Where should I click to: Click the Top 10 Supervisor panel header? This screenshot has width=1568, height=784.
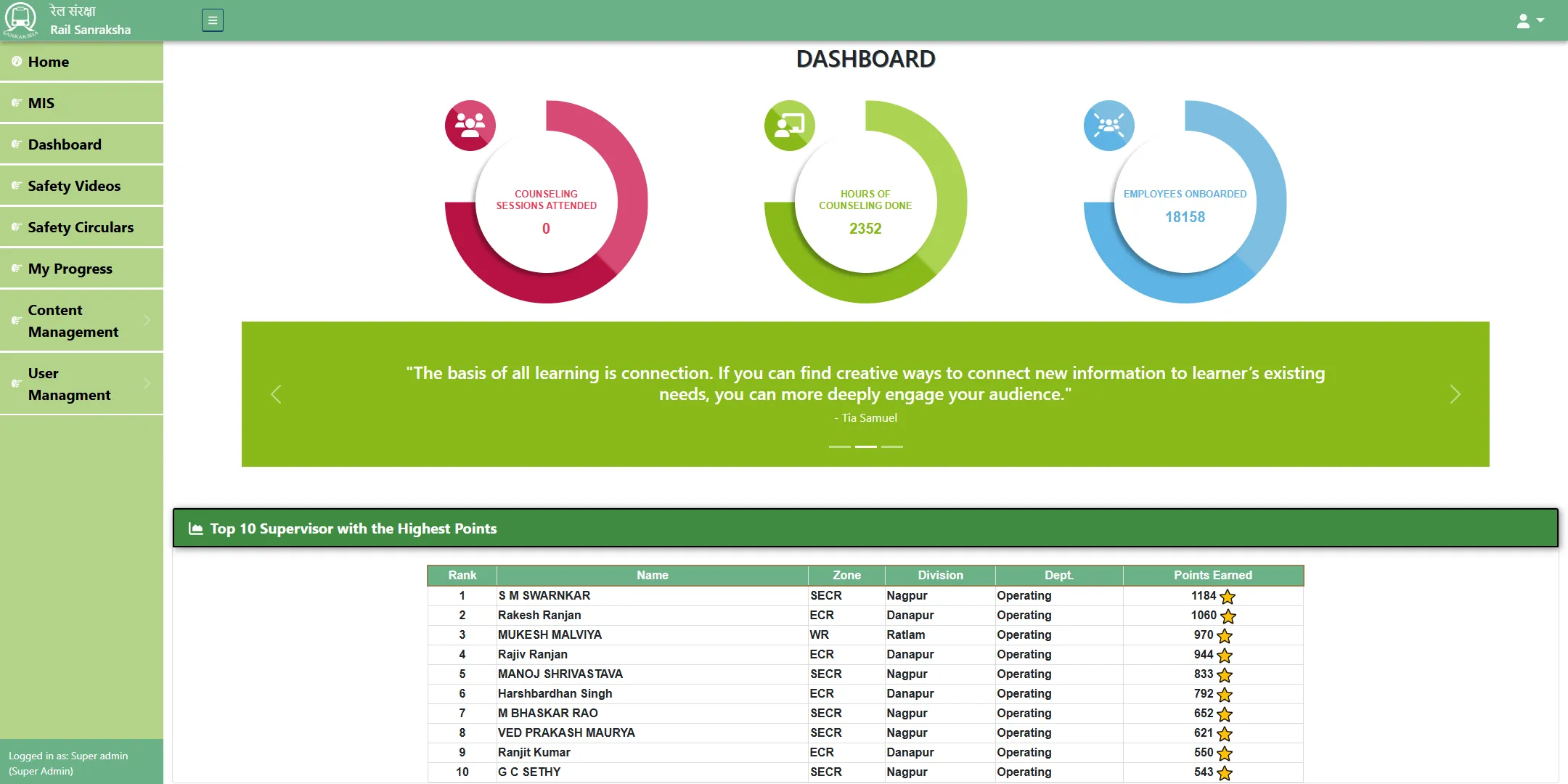(x=865, y=528)
